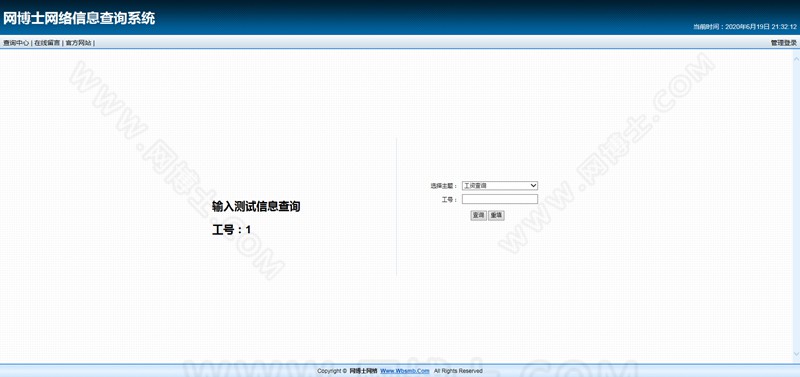Open the 在线留言 menu item
Screen dimensions: 800x377
point(47,43)
